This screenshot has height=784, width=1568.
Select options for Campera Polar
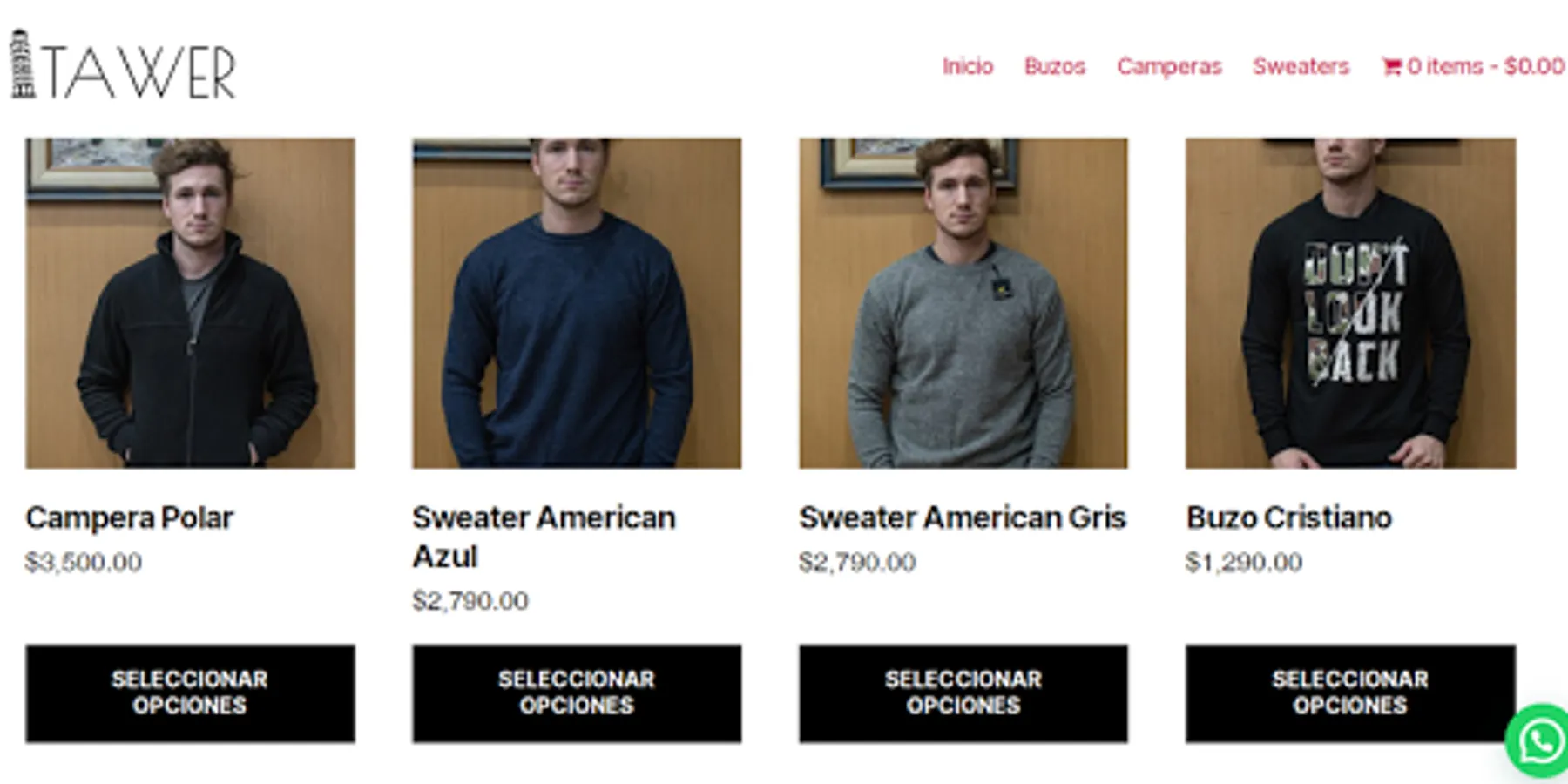click(x=190, y=693)
